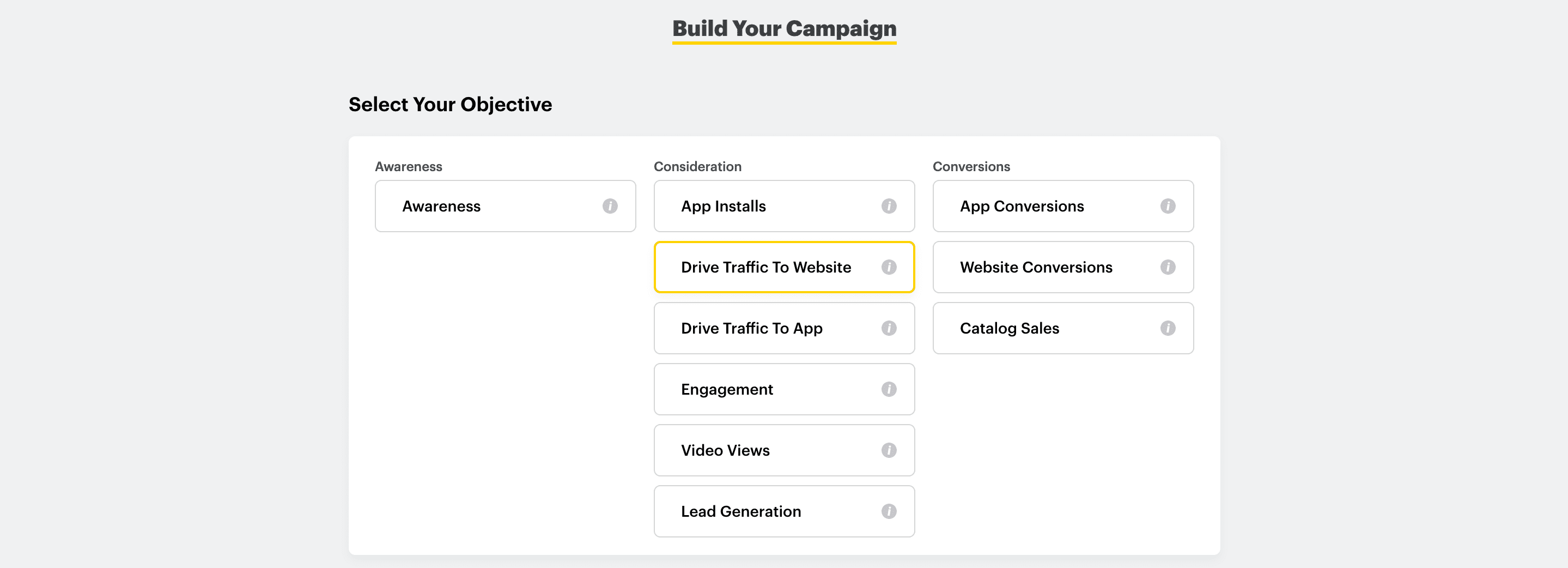The width and height of the screenshot is (1568, 568).
Task: Click the info icon for App Installs
Action: 889,207
